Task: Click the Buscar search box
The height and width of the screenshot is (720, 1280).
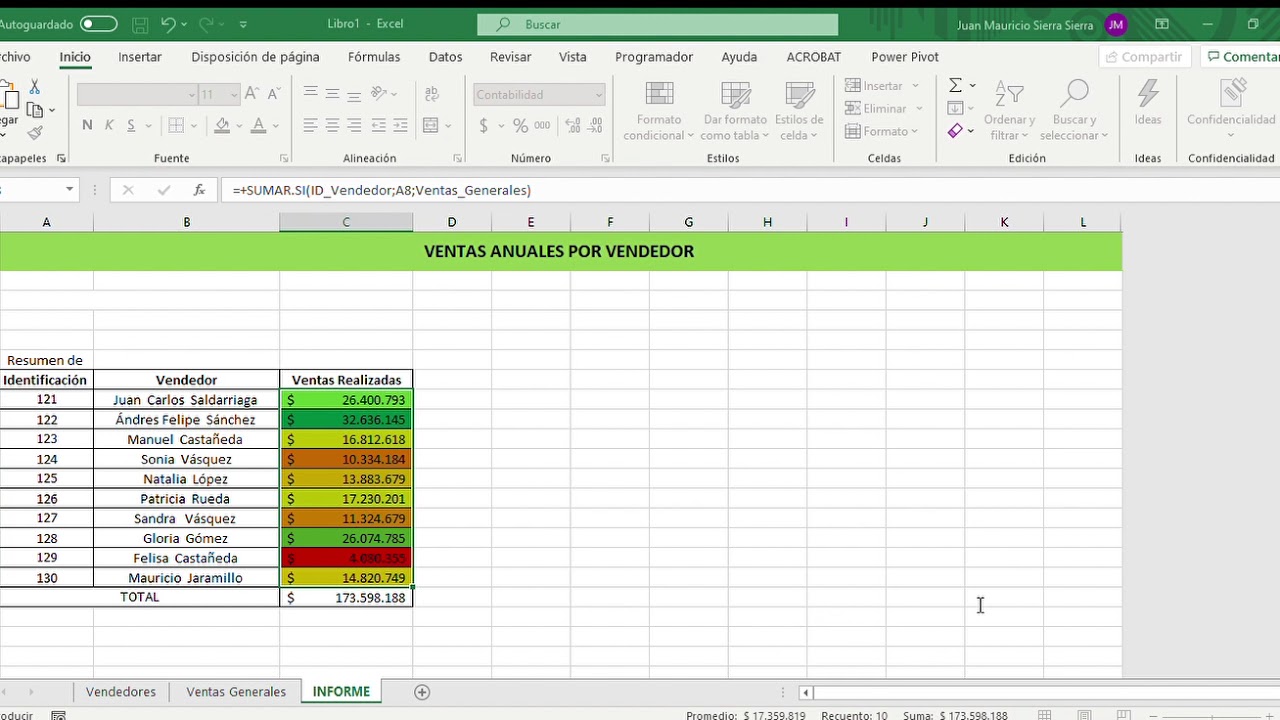Action: pyautogui.click(x=657, y=24)
